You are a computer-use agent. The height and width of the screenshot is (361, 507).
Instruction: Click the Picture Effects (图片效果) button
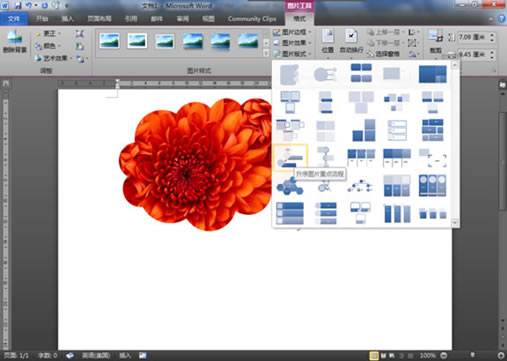(x=292, y=43)
